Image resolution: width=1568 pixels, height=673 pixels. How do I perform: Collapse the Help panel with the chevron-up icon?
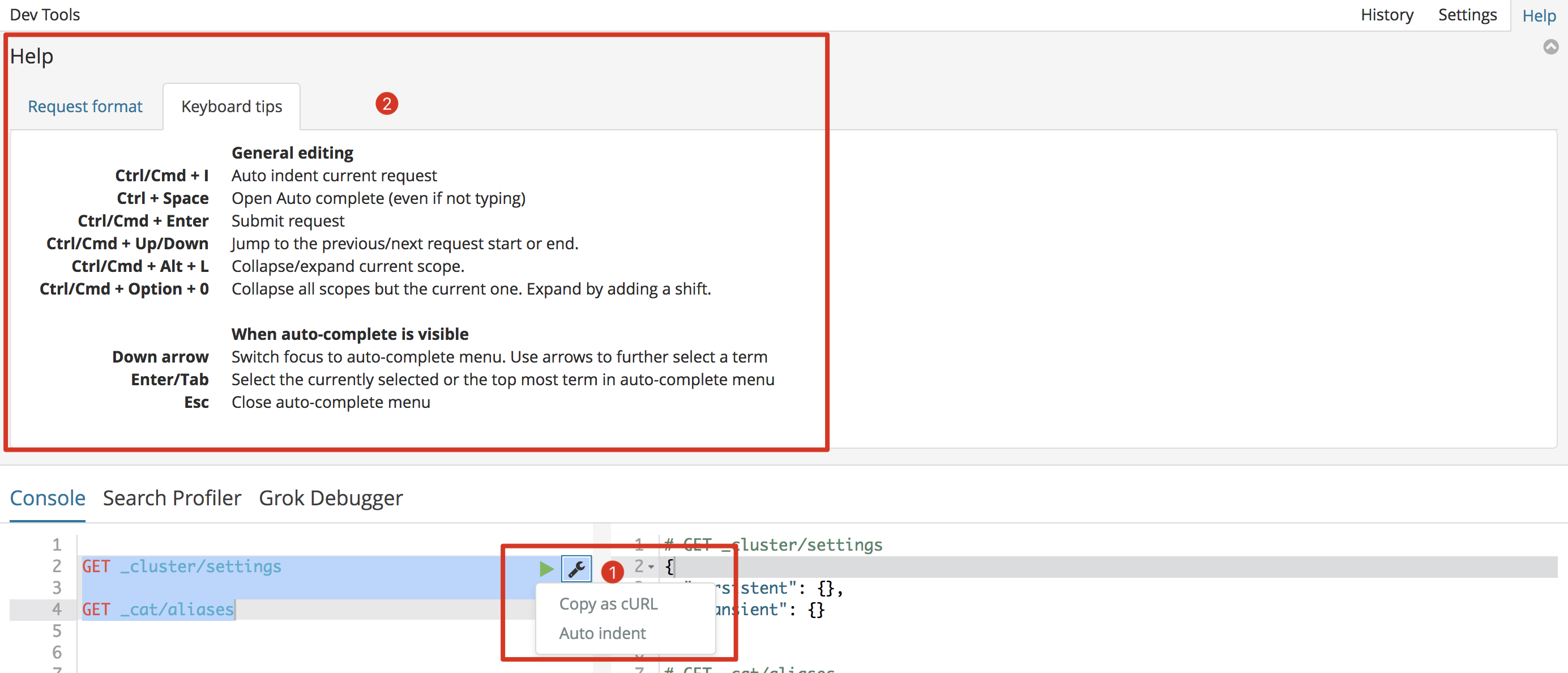pos(1550,47)
